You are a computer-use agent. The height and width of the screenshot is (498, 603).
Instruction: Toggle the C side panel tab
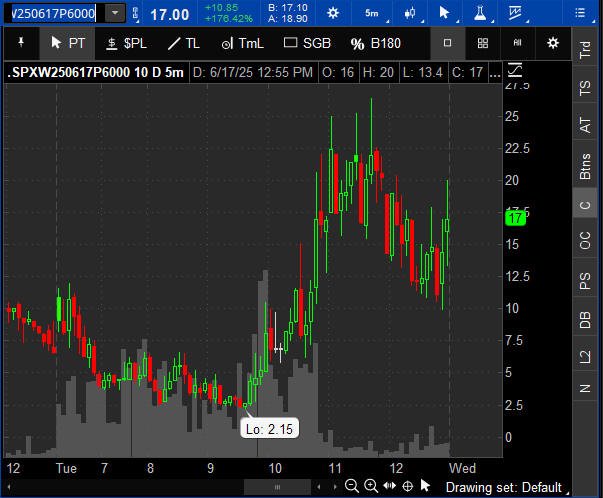coord(585,205)
